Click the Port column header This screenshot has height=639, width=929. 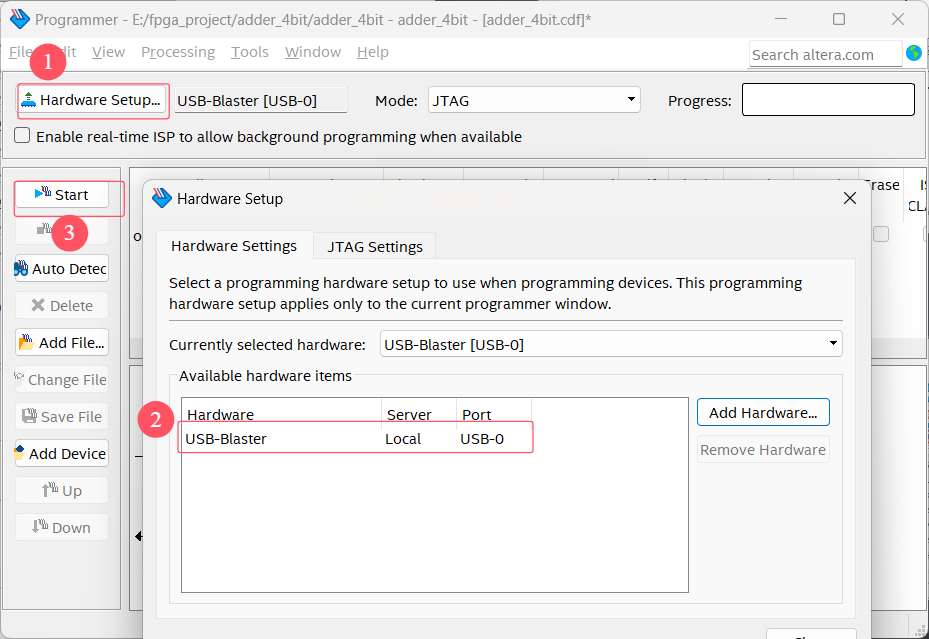[x=494, y=414]
